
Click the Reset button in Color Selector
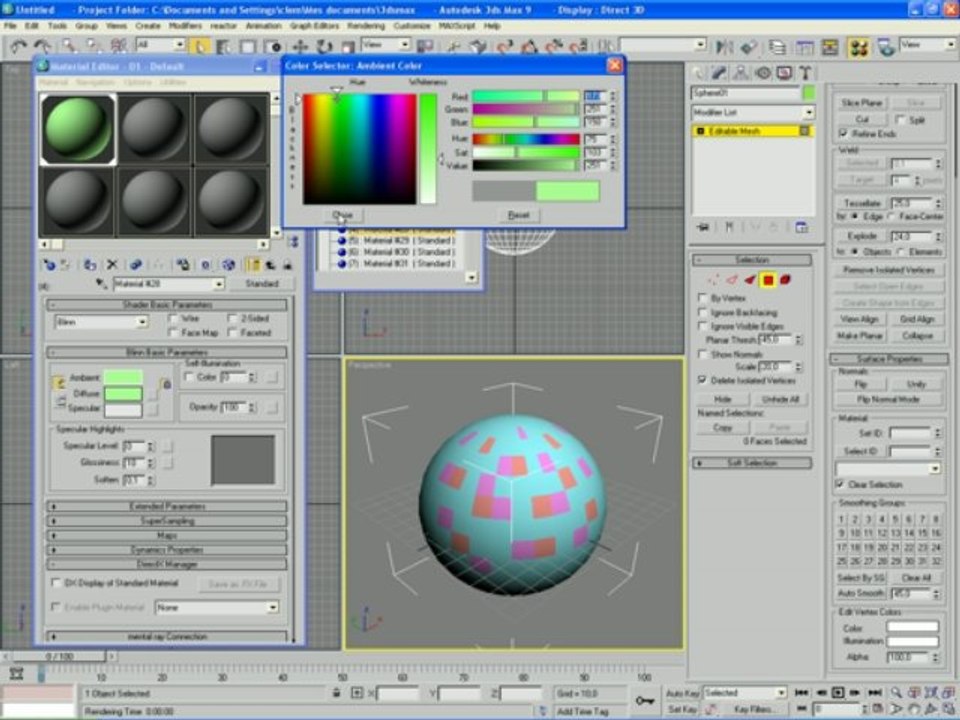pyautogui.click(x=518, y=215)
